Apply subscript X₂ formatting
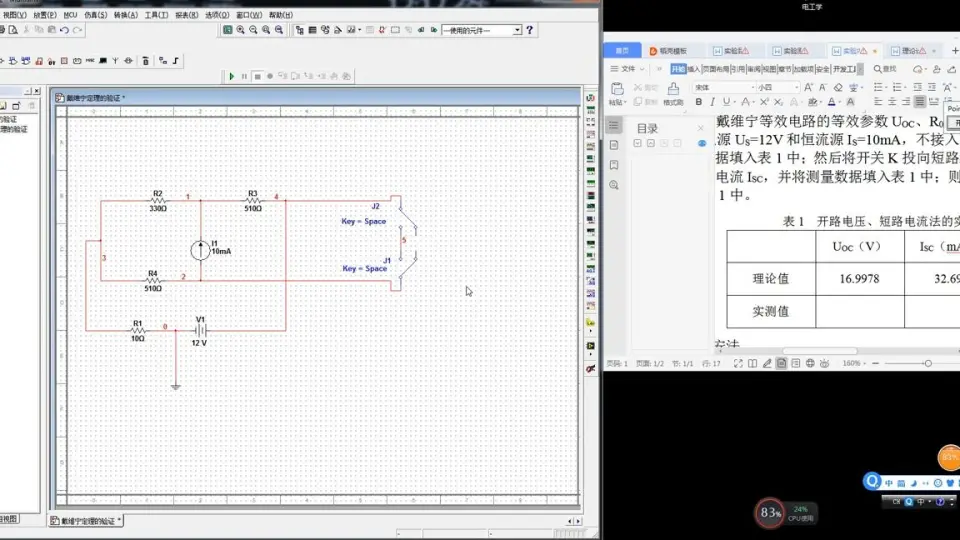960x540 pixels. click(778, 102)
